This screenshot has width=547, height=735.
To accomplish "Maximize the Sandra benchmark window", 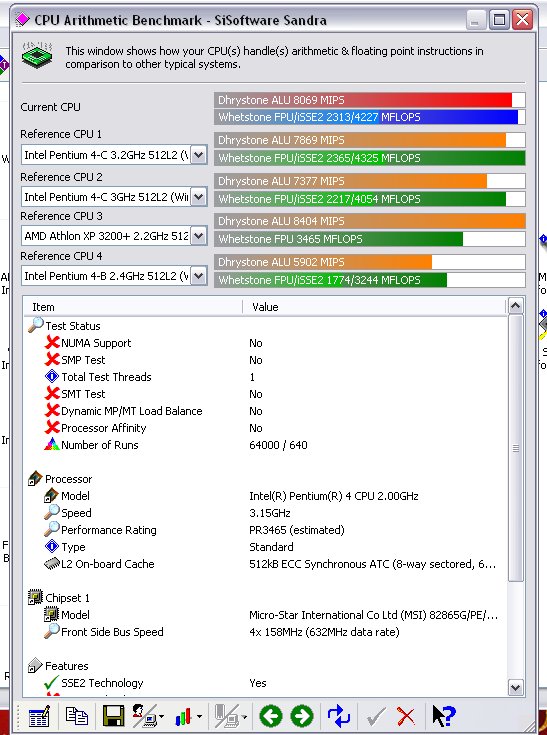I will click(500, 20).
